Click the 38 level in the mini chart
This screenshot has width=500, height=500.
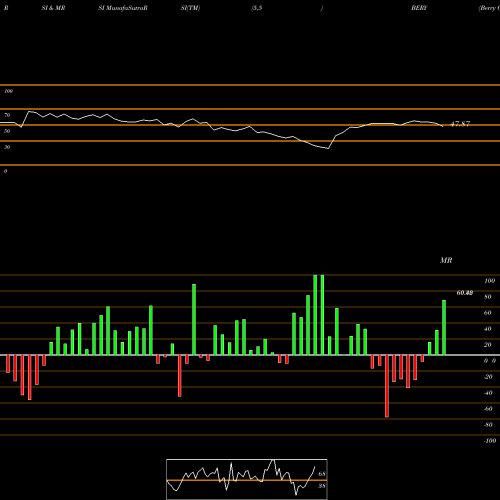[x=322, y=486]
